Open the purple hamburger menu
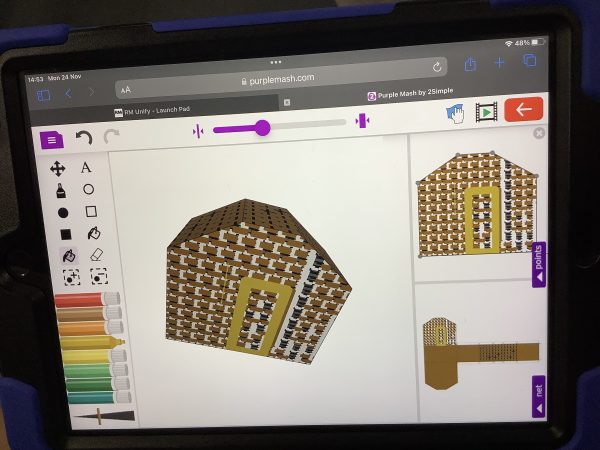The width and height of the screenshot is (600, 450). 52,140
